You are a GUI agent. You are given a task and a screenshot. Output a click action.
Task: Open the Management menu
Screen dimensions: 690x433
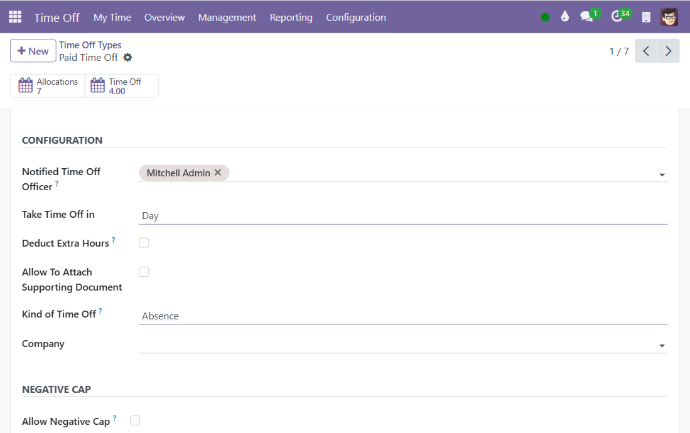click(x=227, y=17)
